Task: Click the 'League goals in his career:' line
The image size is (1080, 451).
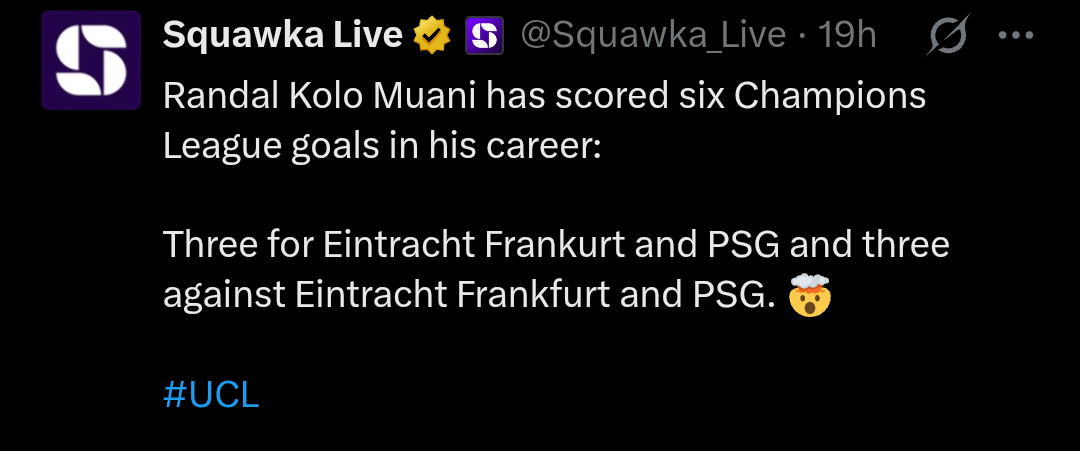Action: tap(382, 147)
